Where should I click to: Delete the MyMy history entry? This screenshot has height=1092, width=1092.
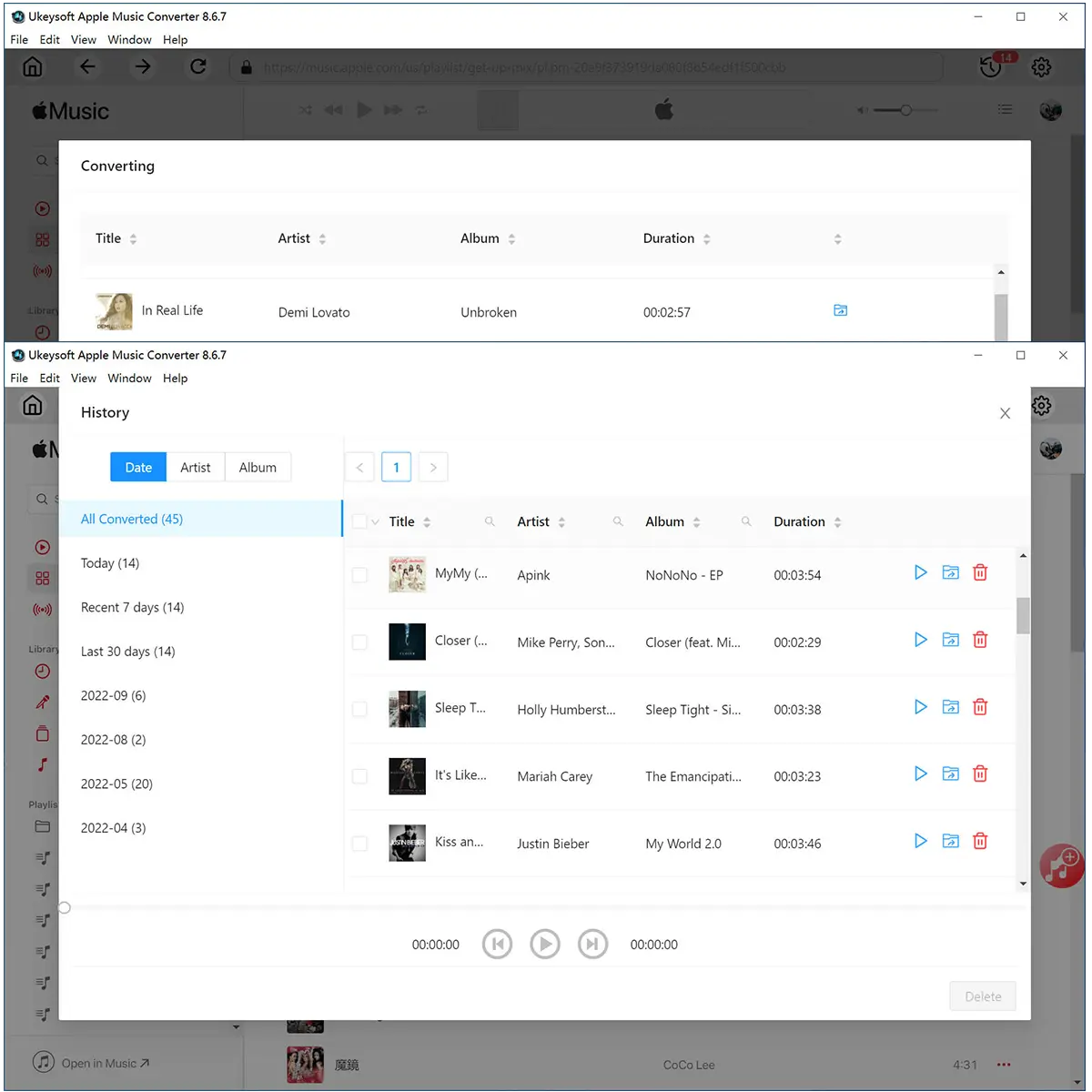tap(980, 572)
